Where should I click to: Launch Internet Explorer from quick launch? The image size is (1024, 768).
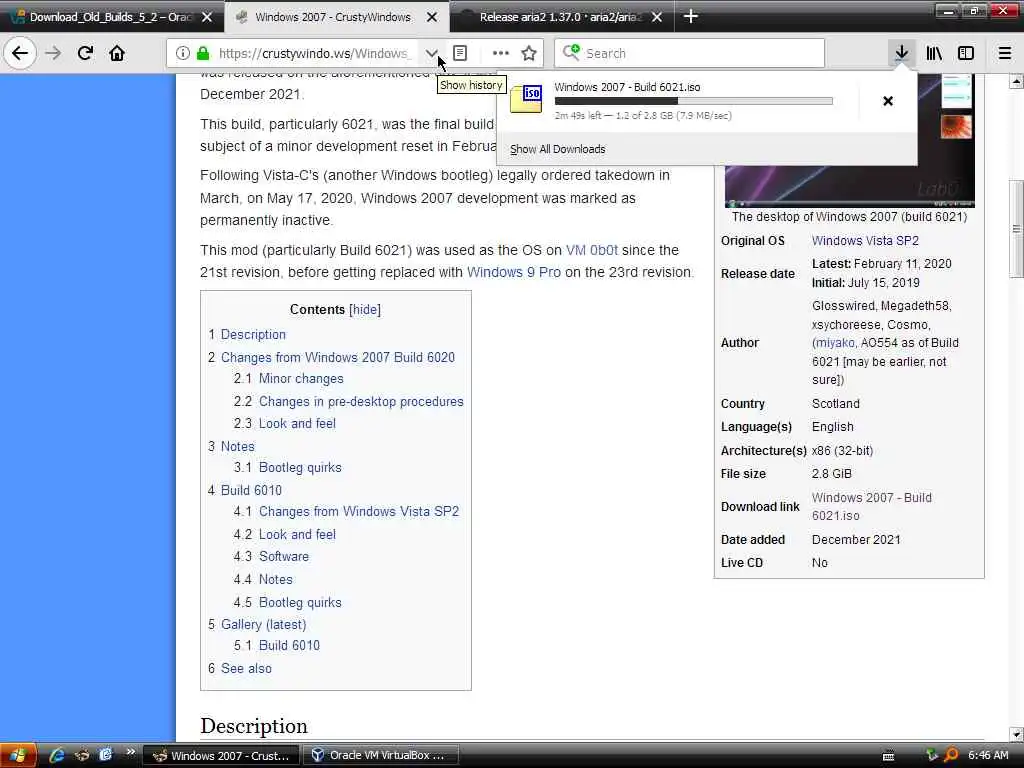(x=57, y=756)
